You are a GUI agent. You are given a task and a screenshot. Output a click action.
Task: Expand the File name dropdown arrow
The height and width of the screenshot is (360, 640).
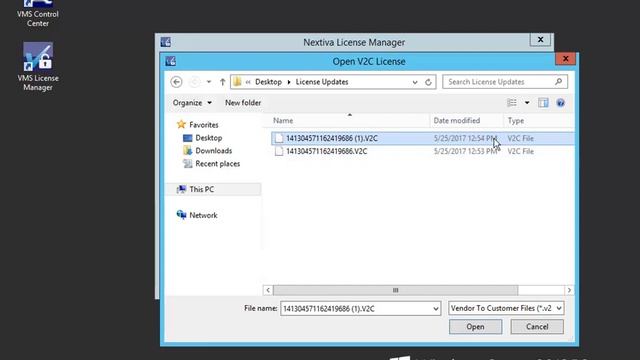(436, 309)
